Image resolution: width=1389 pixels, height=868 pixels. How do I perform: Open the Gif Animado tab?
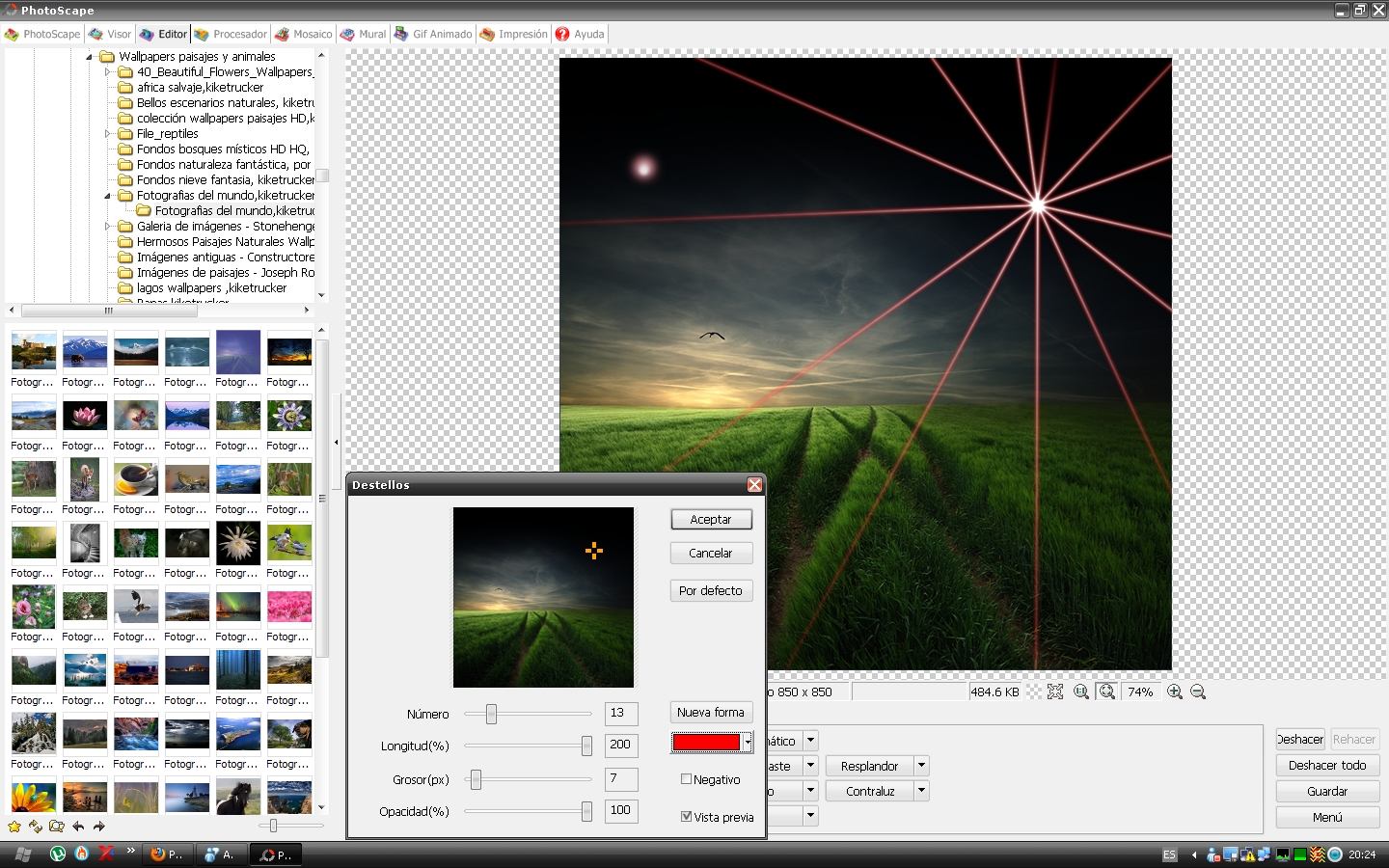pos(433,34)
